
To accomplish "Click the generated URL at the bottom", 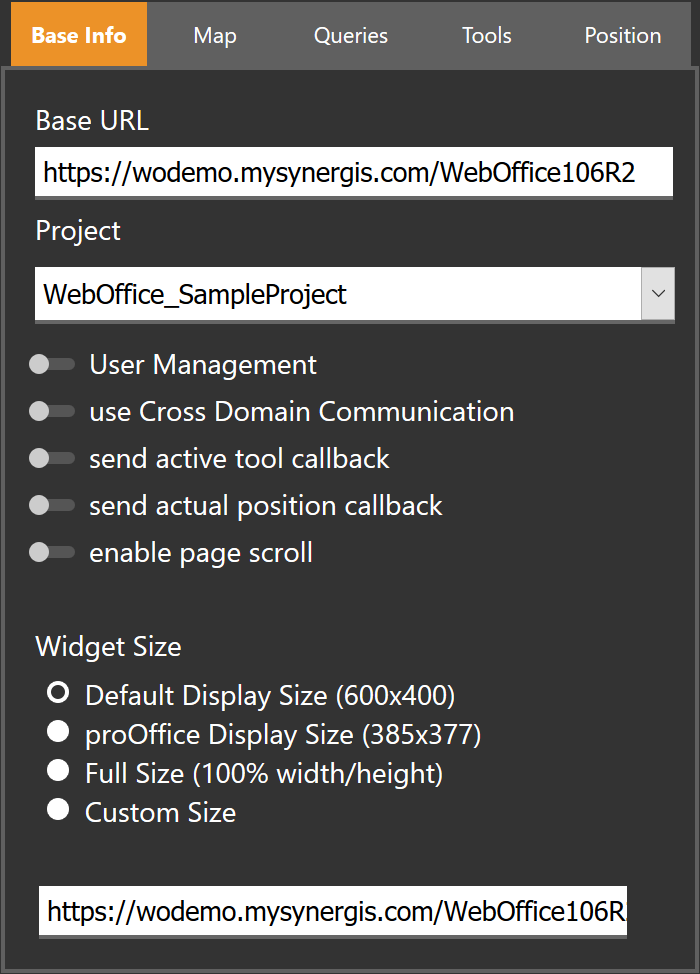I will coord(333,911).
